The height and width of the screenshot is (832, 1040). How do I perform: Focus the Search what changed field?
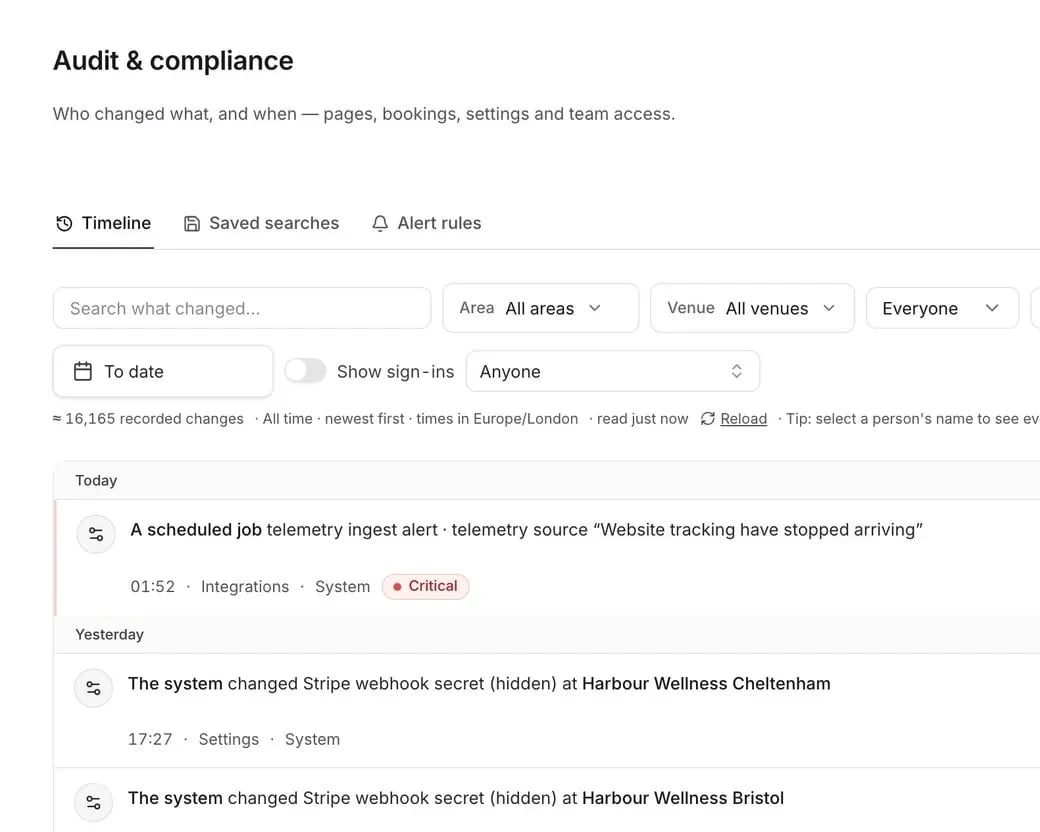coord(242,309)
